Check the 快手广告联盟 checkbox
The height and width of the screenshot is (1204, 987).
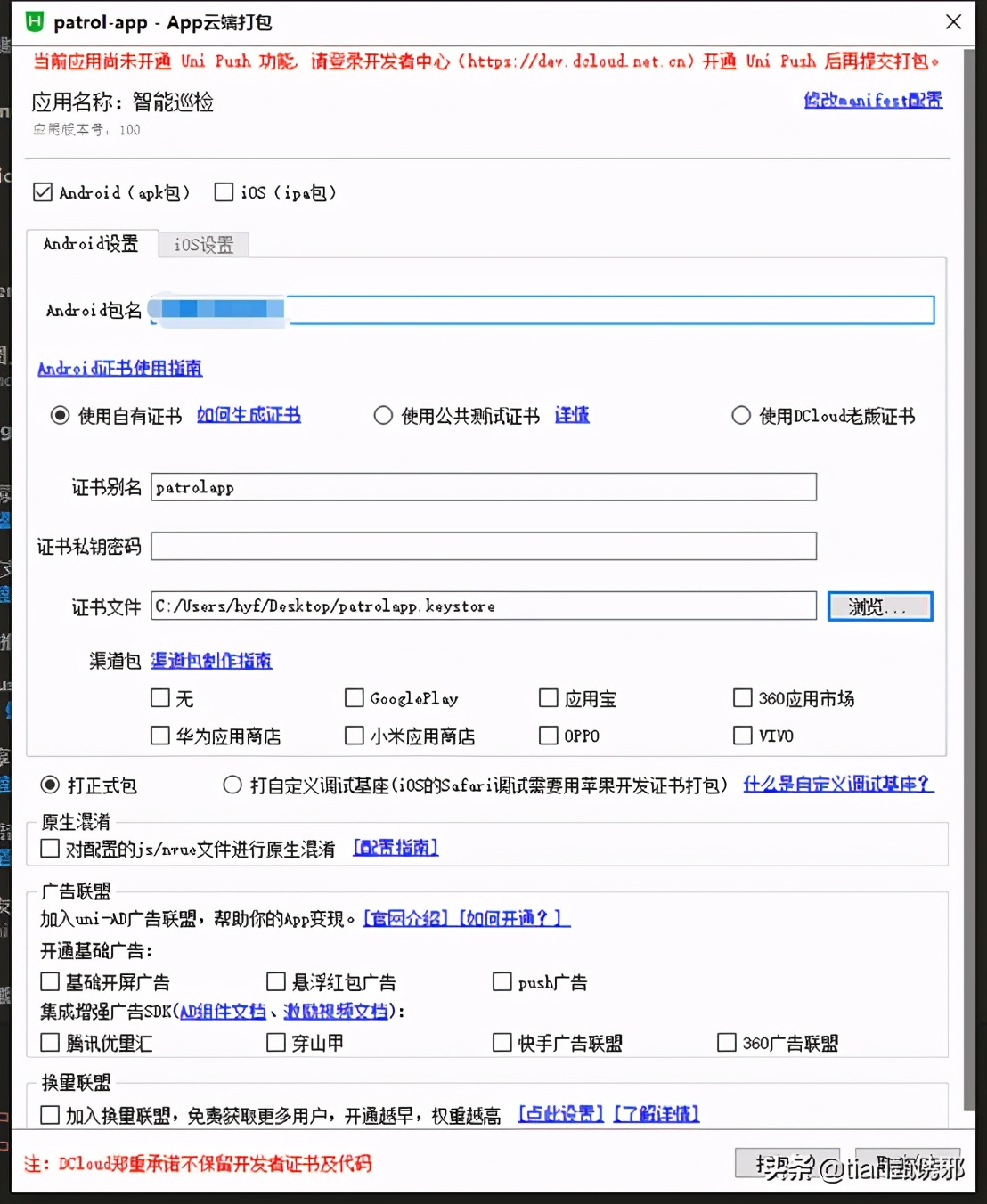tap(502, 1042)
